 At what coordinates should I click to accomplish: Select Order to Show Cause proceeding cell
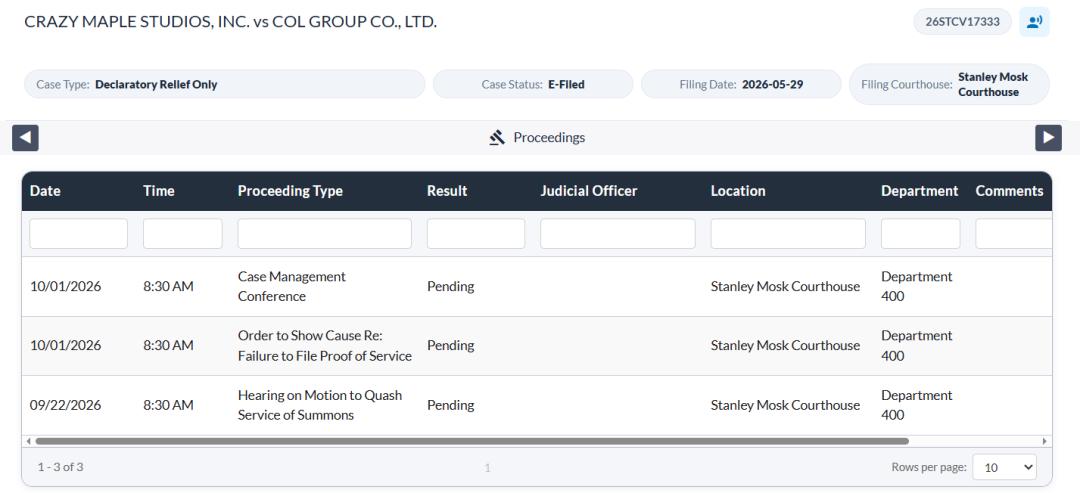click(324, 346)
